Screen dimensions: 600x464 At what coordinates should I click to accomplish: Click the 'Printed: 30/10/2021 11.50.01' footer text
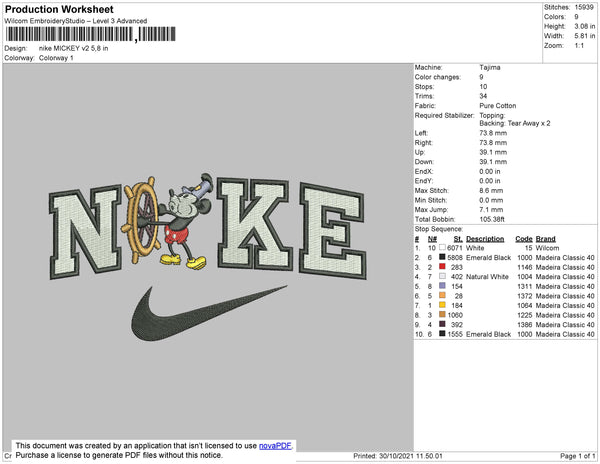[x=398, y=456]
